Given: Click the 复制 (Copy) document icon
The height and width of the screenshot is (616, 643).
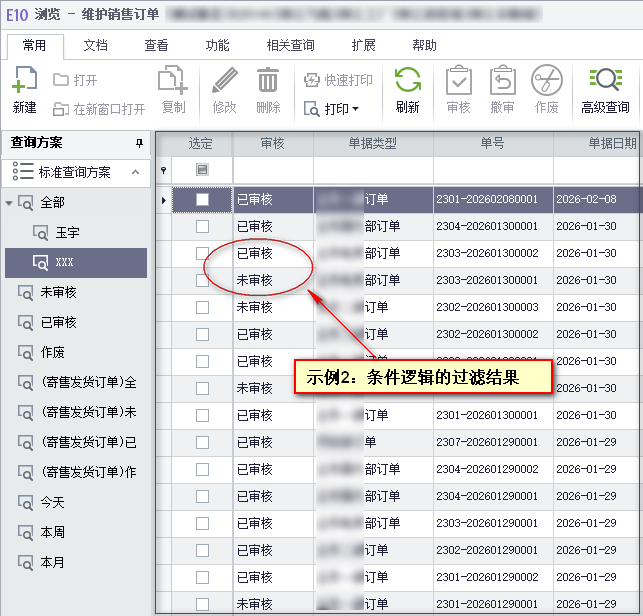Looking at the screenshot, I should pos(173,80).
